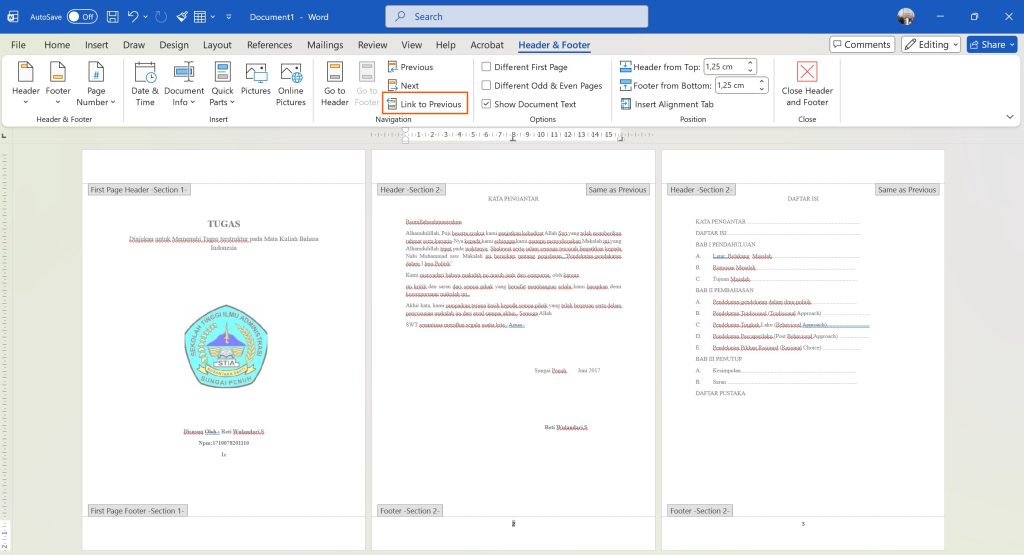Click Close Header and Footer button

coord(807,73)
